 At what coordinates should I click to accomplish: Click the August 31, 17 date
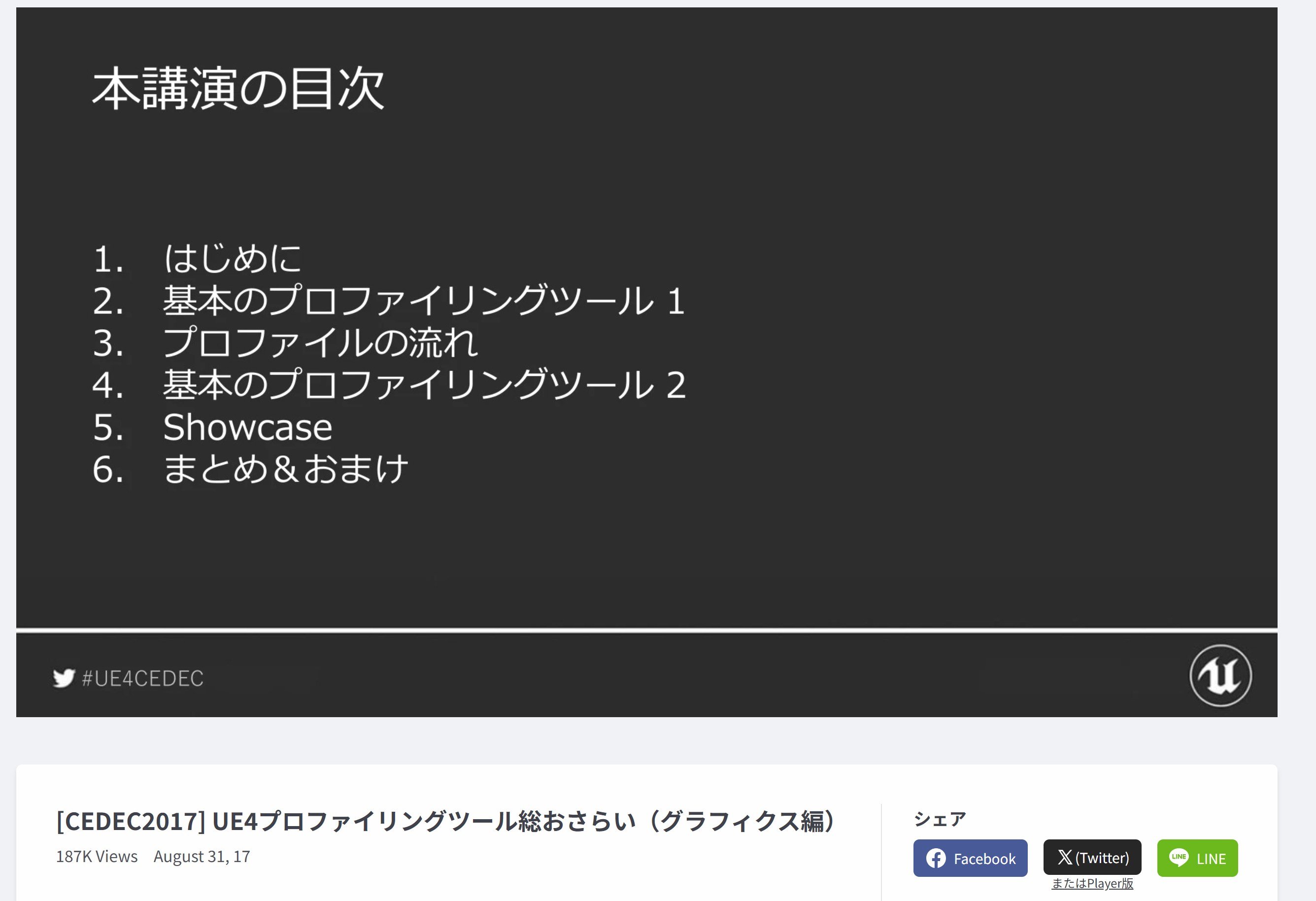pyautogui.click(x=202, y=857)
